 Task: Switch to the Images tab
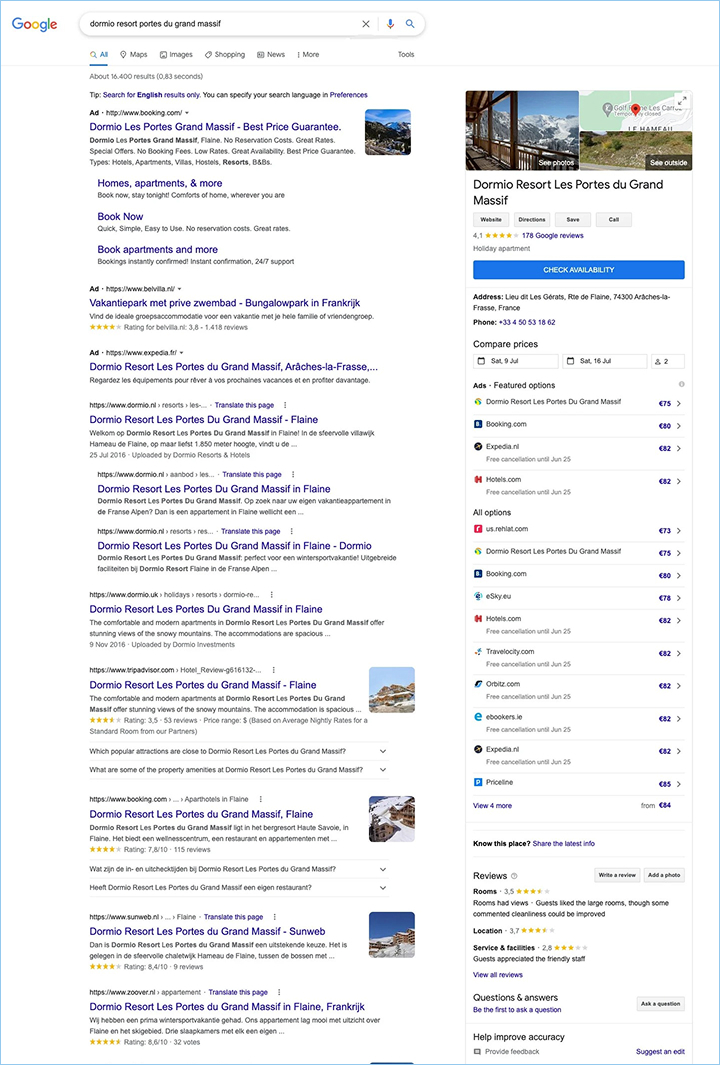coord(177,54)
